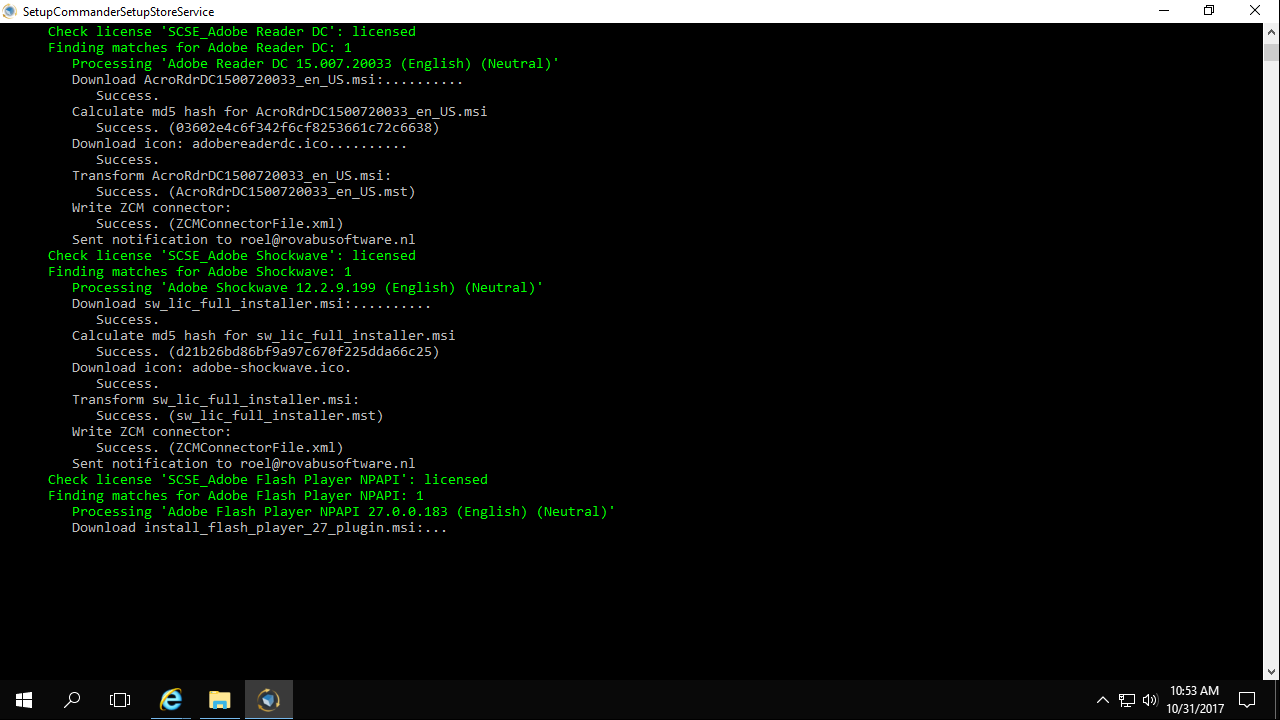Click "Download sw_lic_full_installer.msi" line
The width and height of the screenshot is (1280, 720).
[x=252, y=304]
